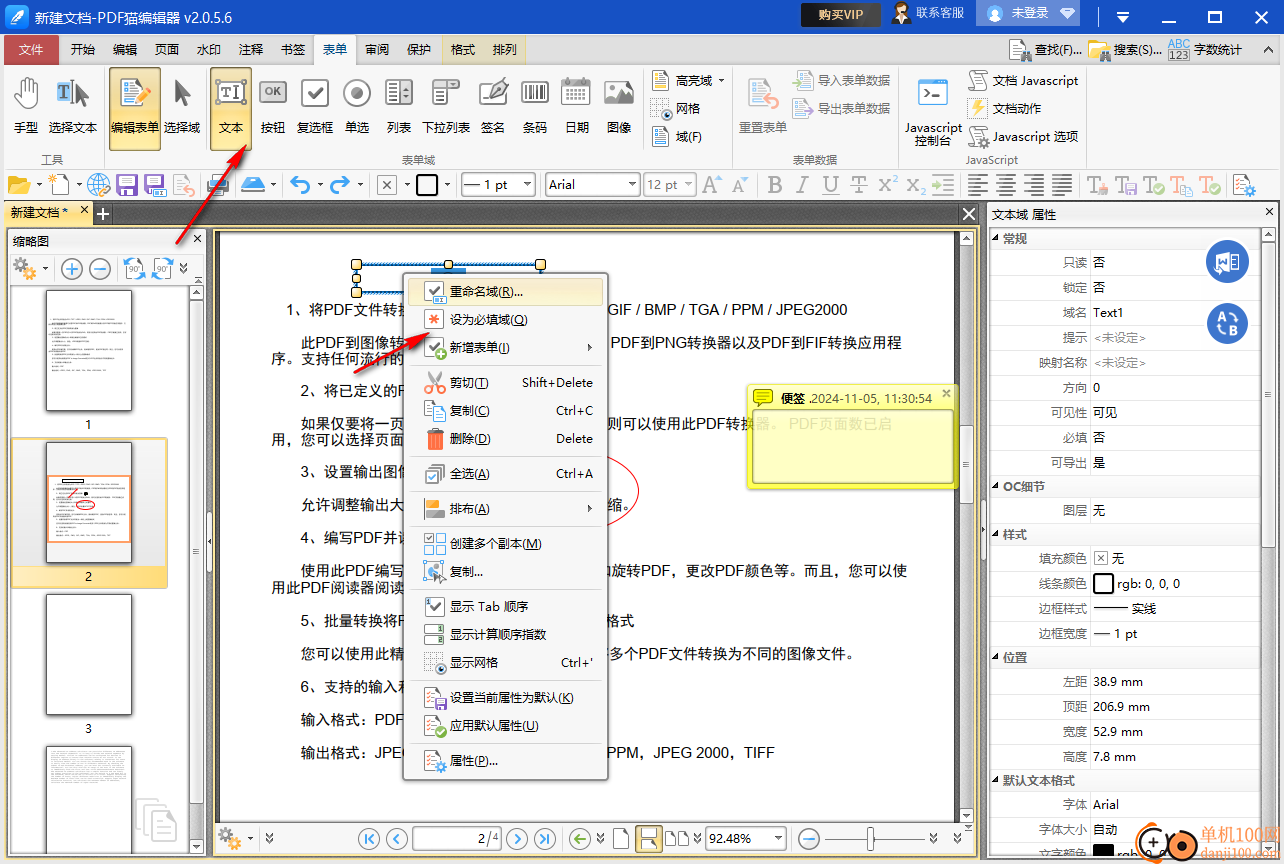Image resolution: width=1284 pixels, height=864 pixels.
Task: Click the 购买VIP button
Action: [x=840, y=14]
